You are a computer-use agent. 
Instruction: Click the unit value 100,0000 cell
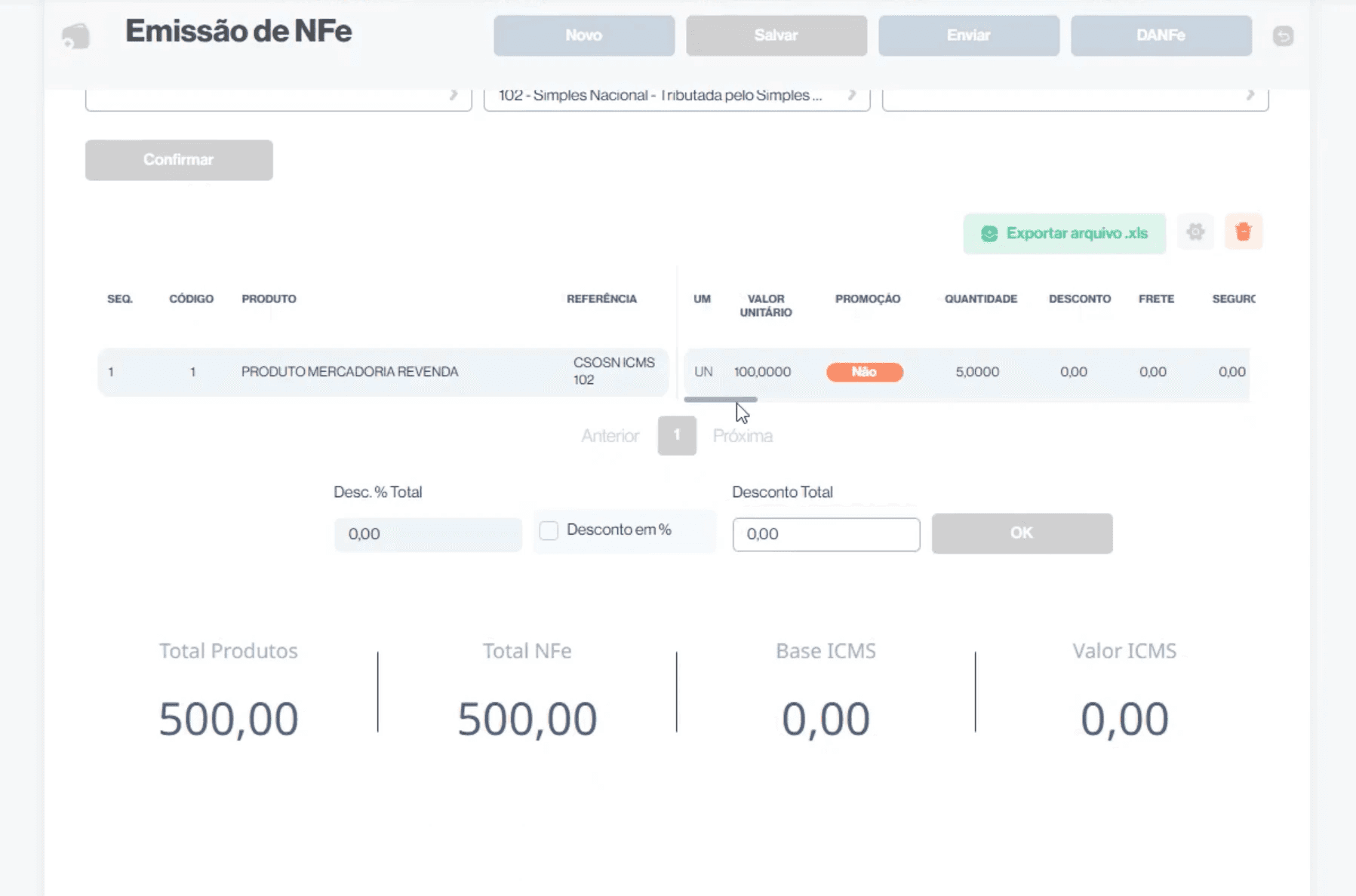click(763, 372)
